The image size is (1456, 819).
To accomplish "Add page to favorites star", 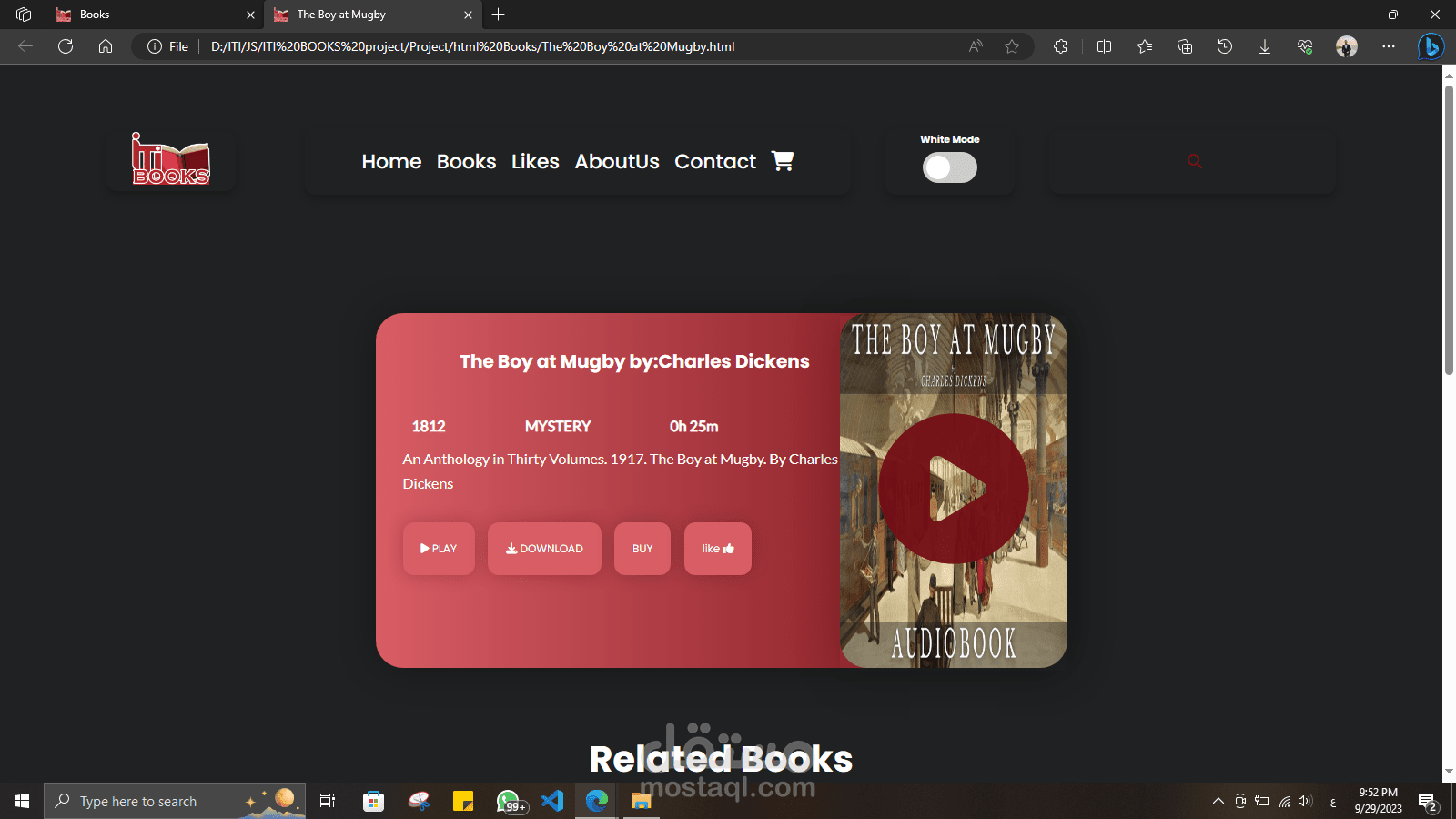I will click(x=1012, y=46).
